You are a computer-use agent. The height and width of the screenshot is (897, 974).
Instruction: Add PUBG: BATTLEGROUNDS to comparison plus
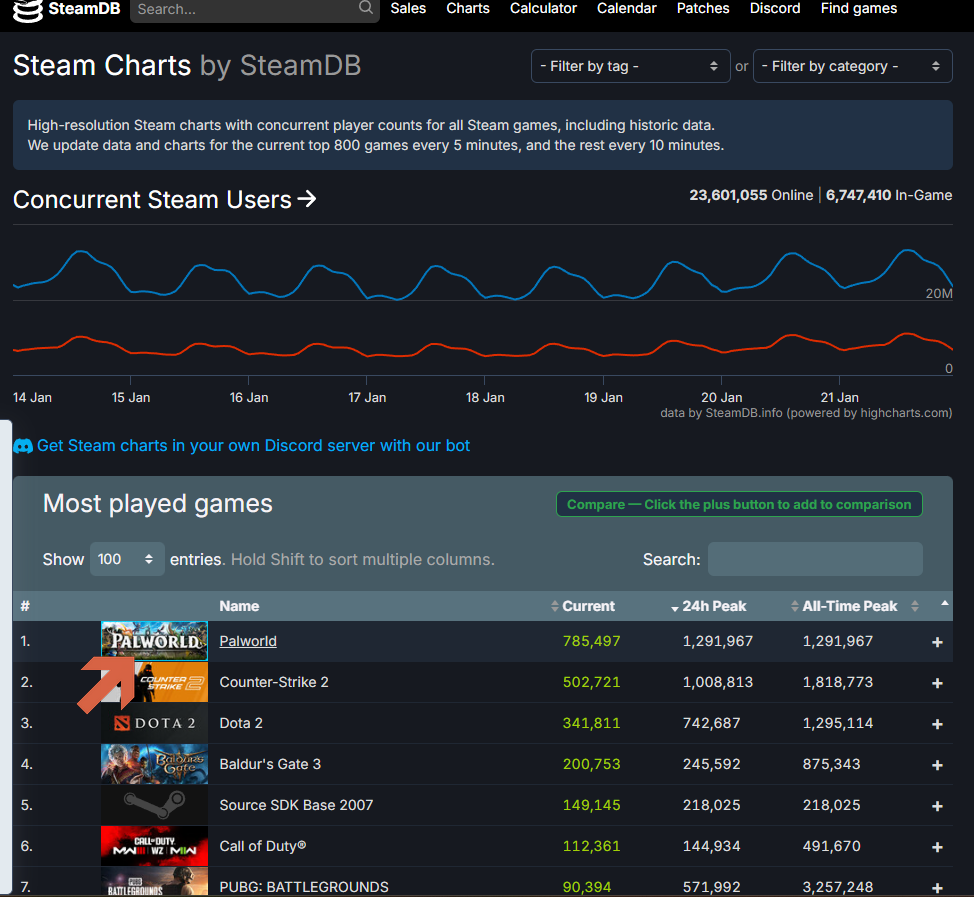click(x=937, y=888)
